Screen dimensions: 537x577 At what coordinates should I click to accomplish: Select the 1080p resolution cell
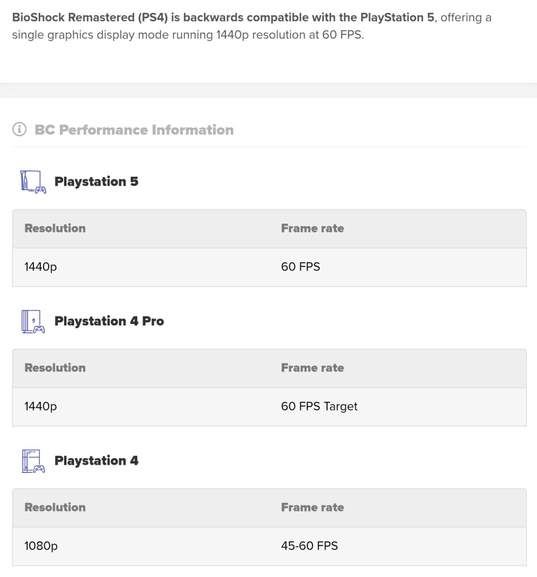click(41, 546)
